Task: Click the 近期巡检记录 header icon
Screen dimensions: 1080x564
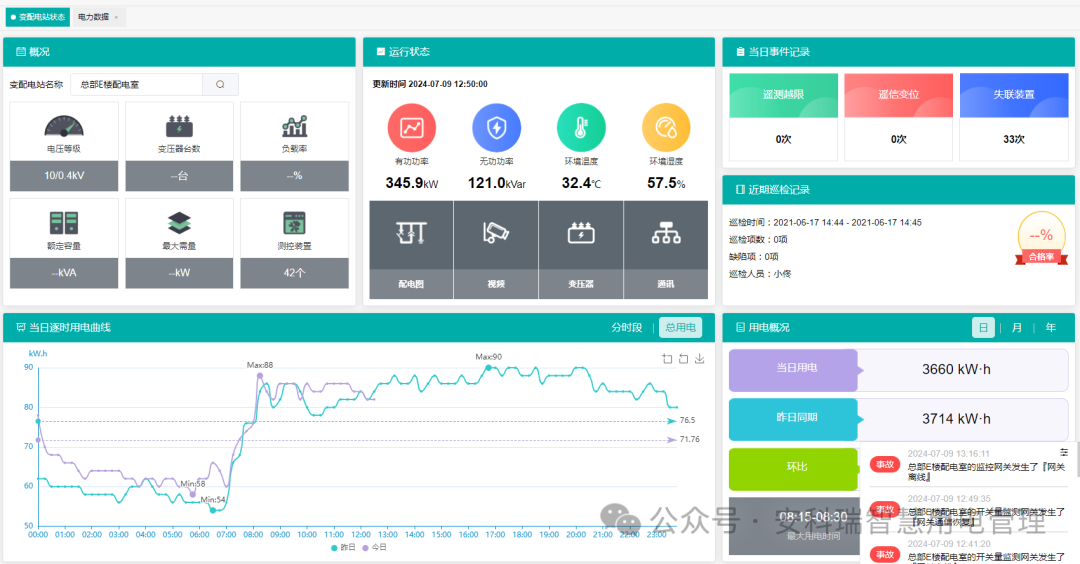Action: tap(740, 189)
